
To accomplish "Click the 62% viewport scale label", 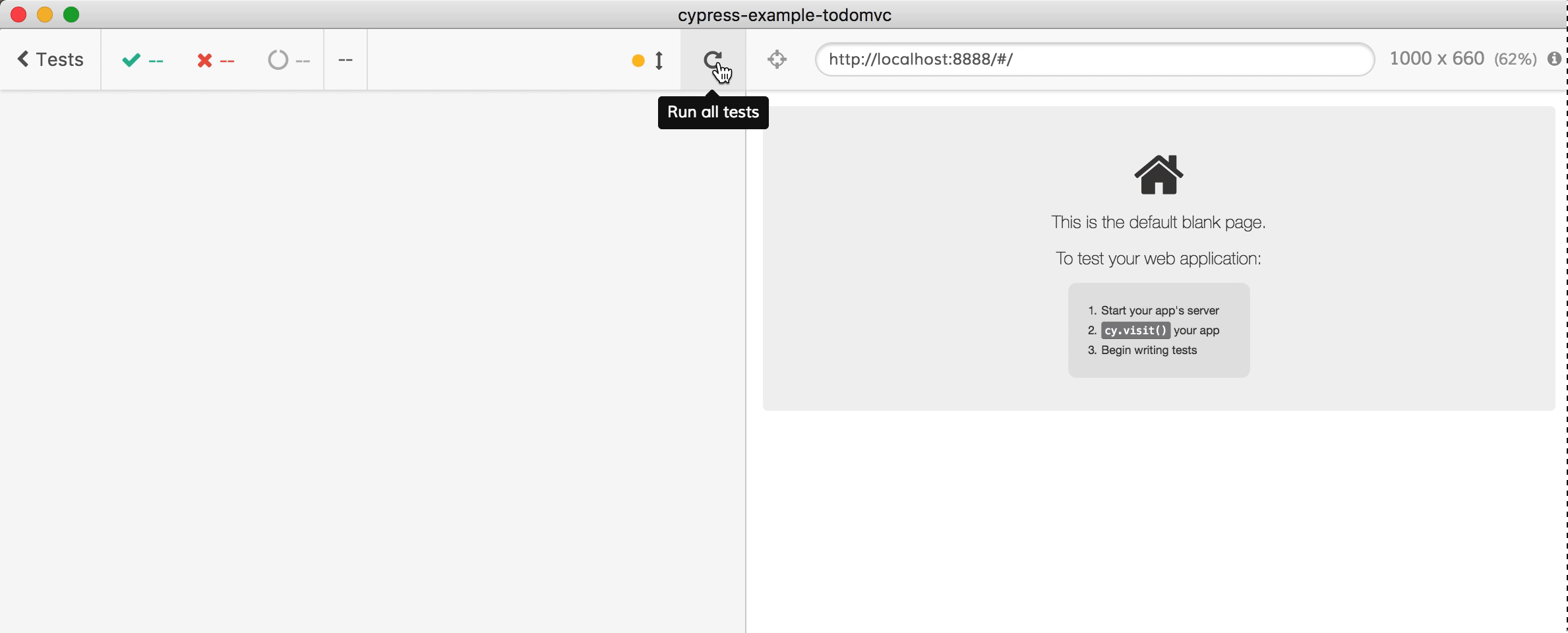I will point(1515,59).
